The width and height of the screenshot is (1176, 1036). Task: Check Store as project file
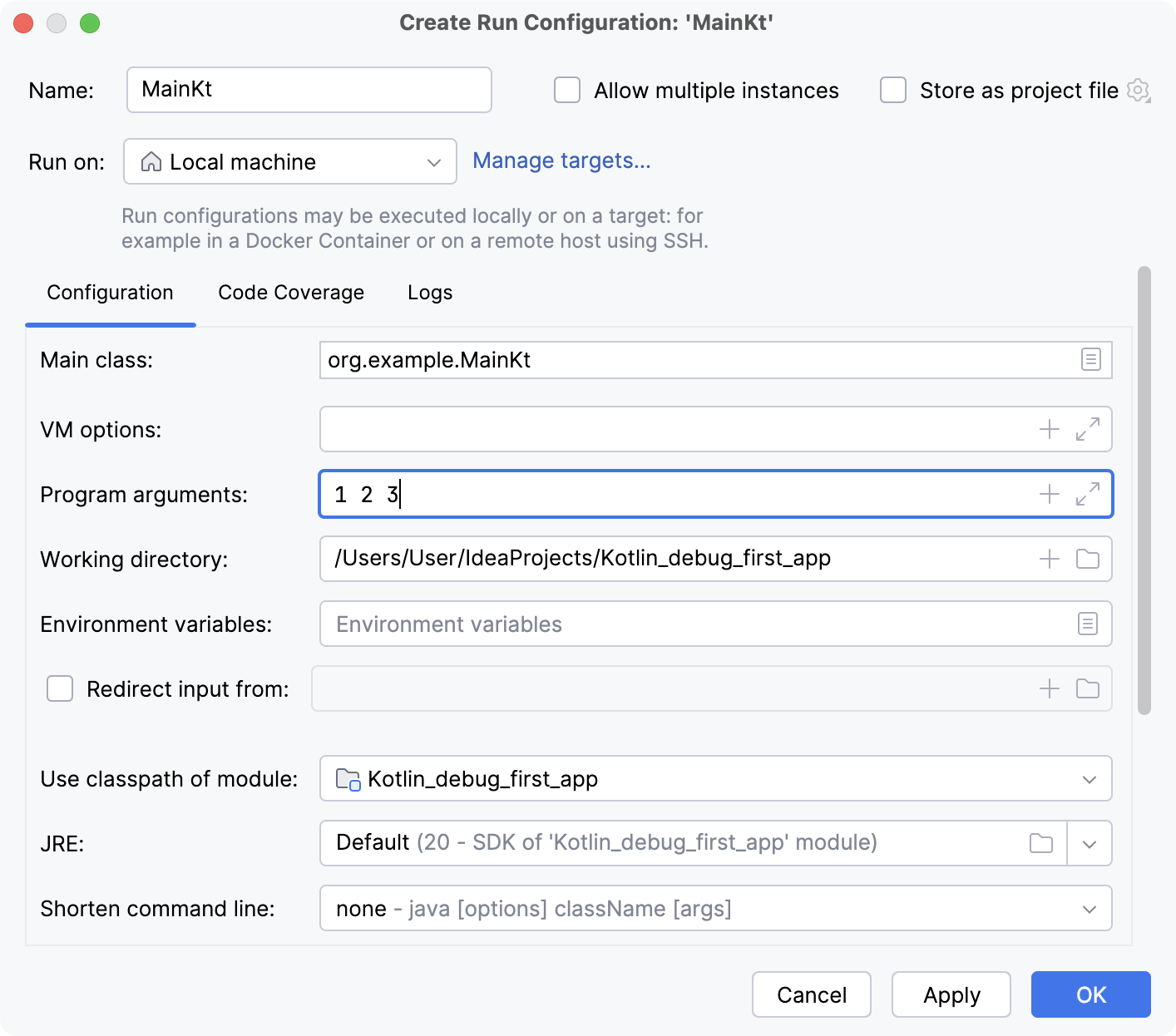[x=892, y=90]
